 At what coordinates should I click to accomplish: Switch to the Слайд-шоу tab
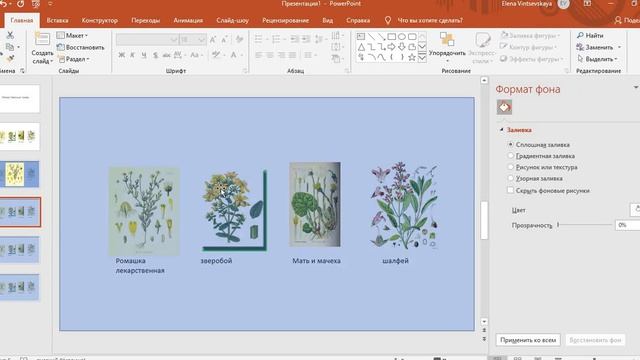tap(232, 20)
